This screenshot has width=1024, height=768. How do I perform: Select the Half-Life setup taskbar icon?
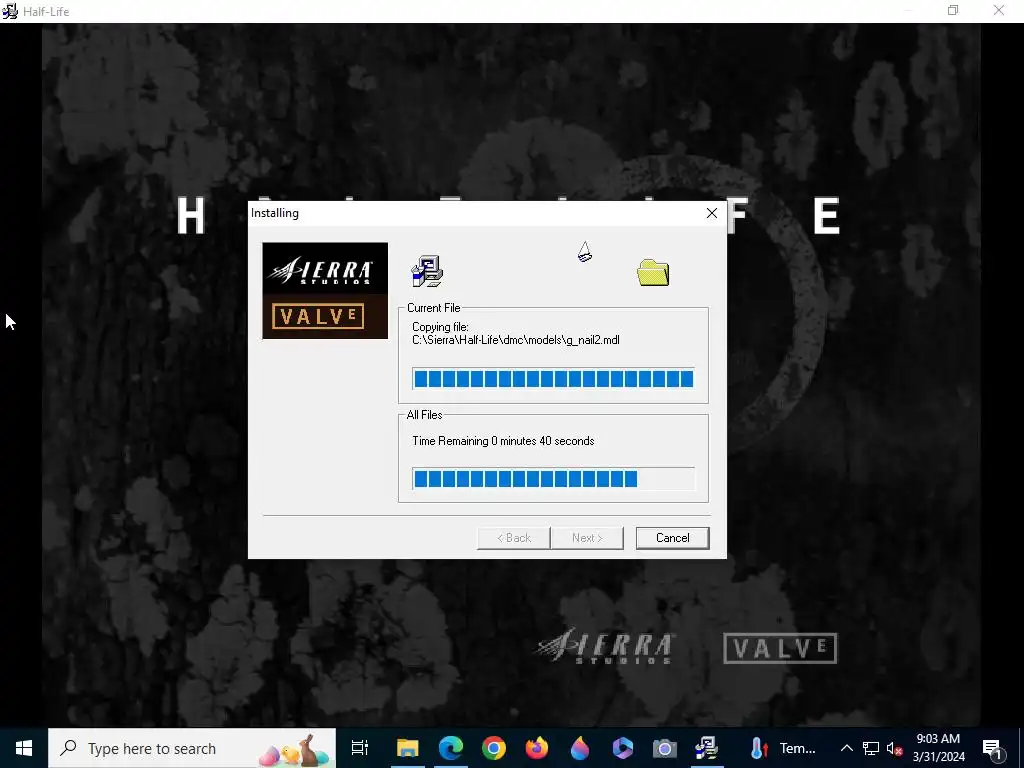[x=707, y=748]
